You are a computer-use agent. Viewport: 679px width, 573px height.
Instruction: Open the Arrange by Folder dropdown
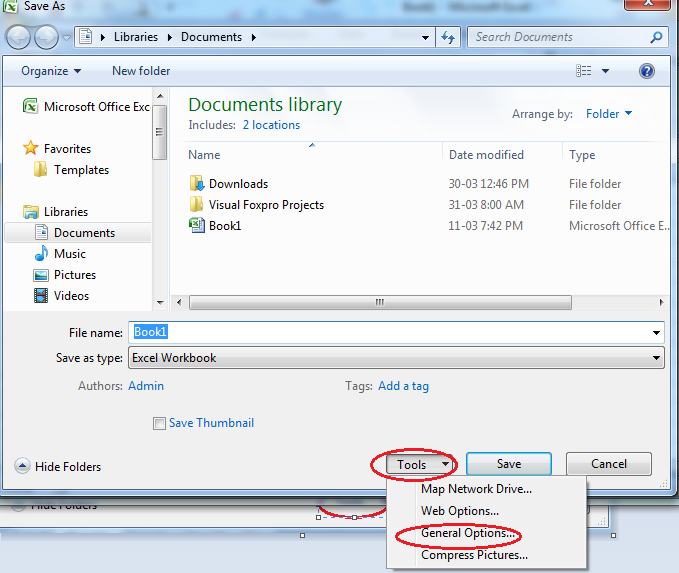609,114
